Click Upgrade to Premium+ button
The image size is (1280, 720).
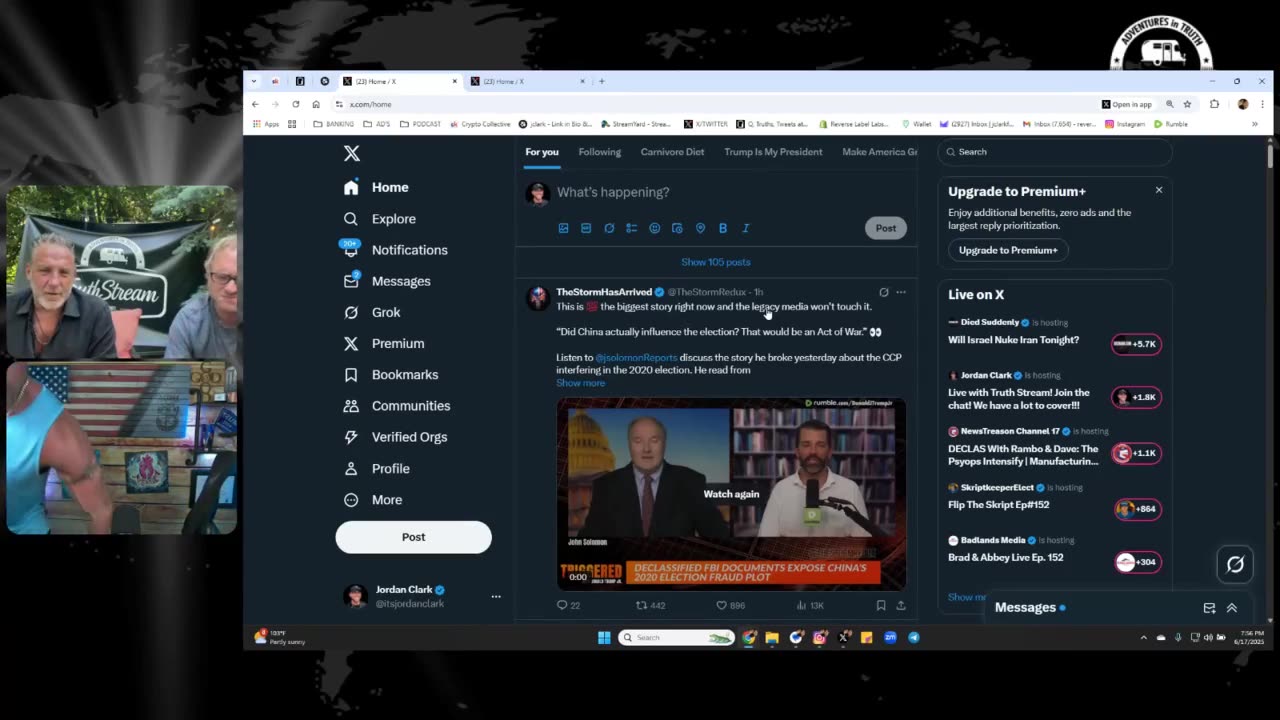[x=1008, y=250]
